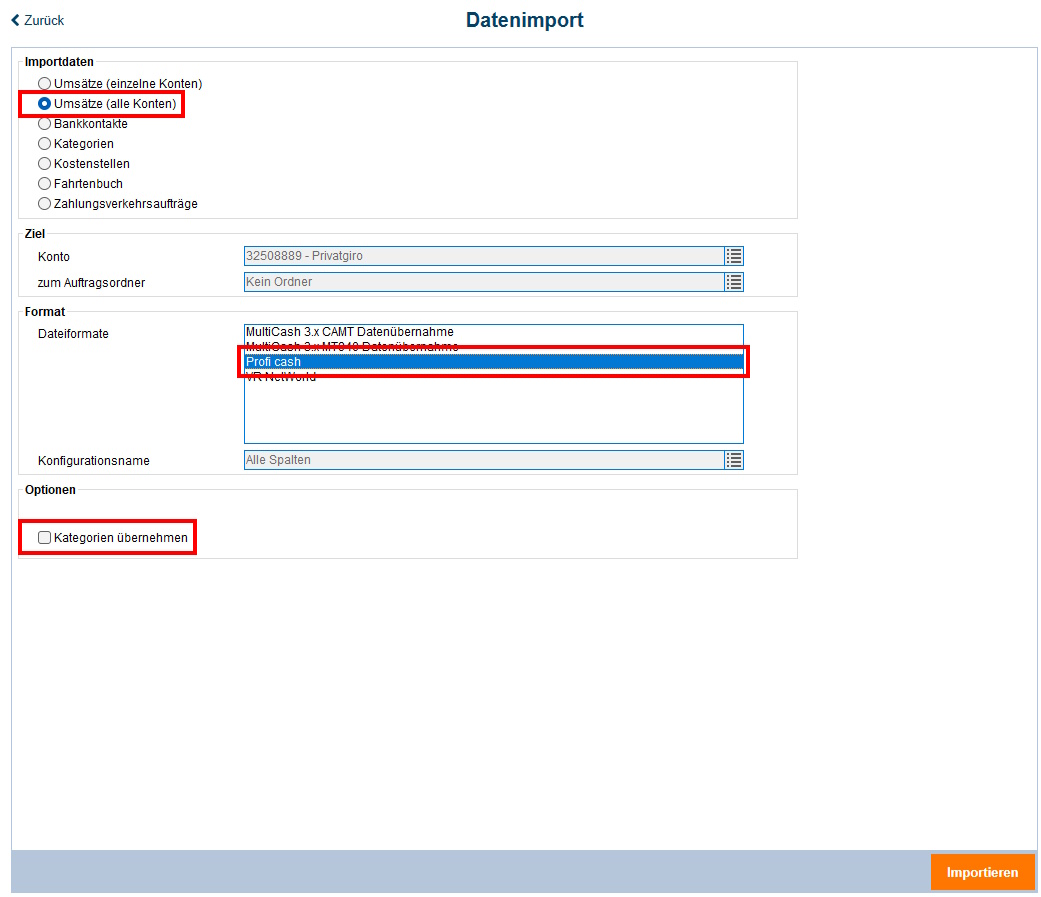Open the Auftragsordner folder picker icon
The image size is (1041, 897).
click(733, 282)
